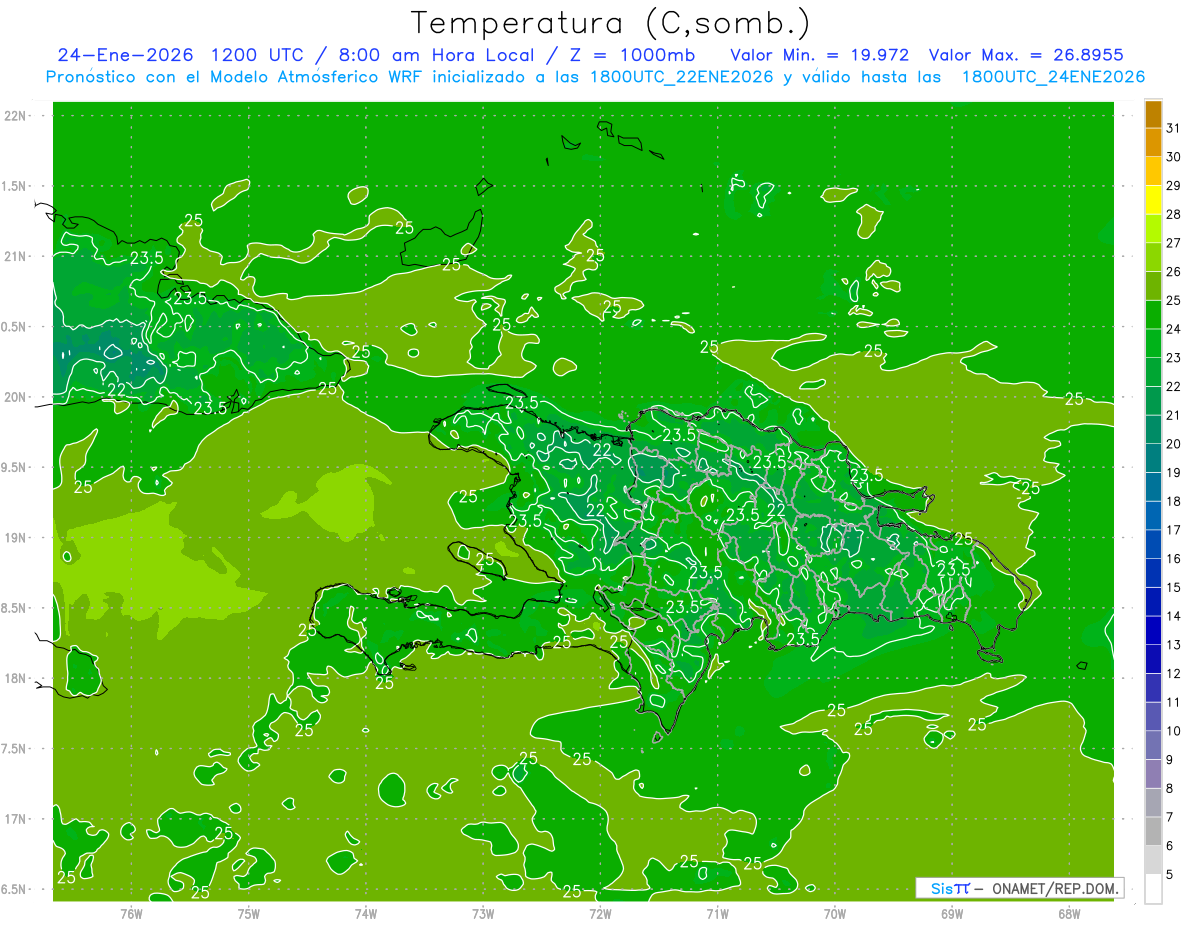Viewport: 1200px width, 927px height.
Task: Click the "17" label on the color scale
Action: (x=1174, y=530)
